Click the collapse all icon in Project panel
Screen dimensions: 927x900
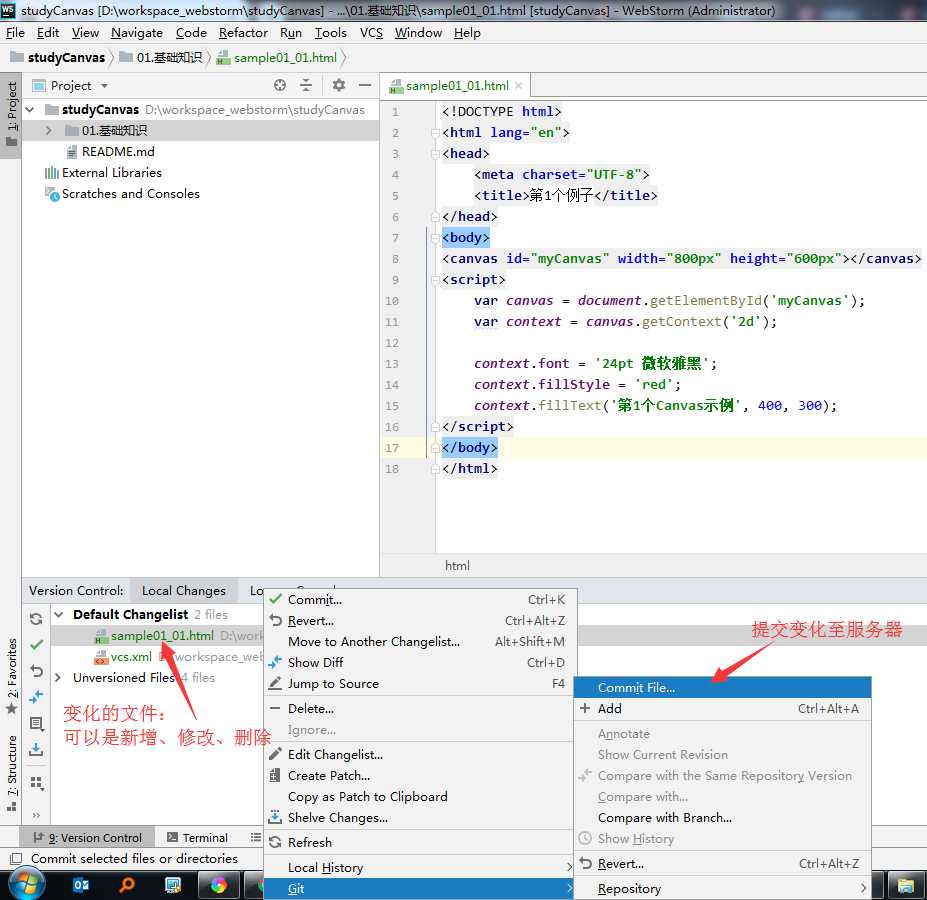[306, 85]
